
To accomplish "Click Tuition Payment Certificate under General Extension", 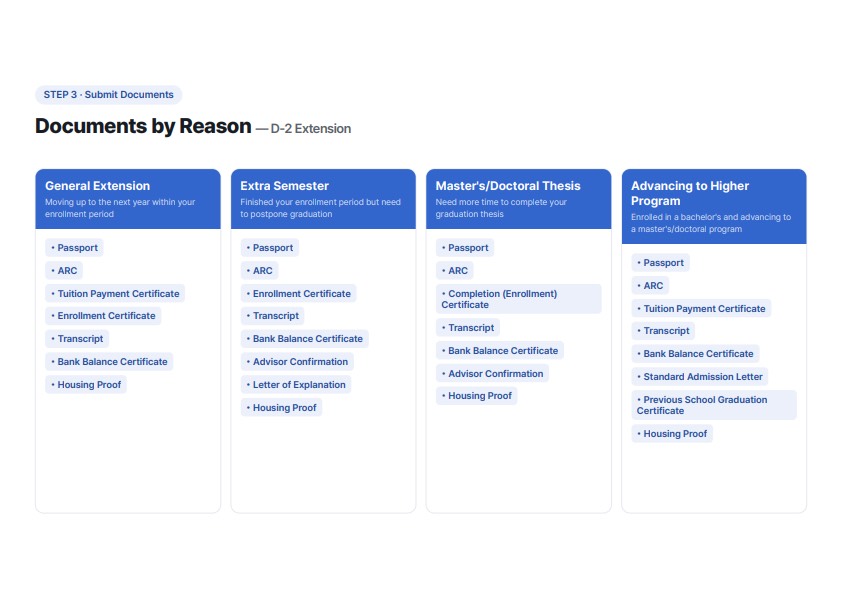I will [x=115, y=294].
